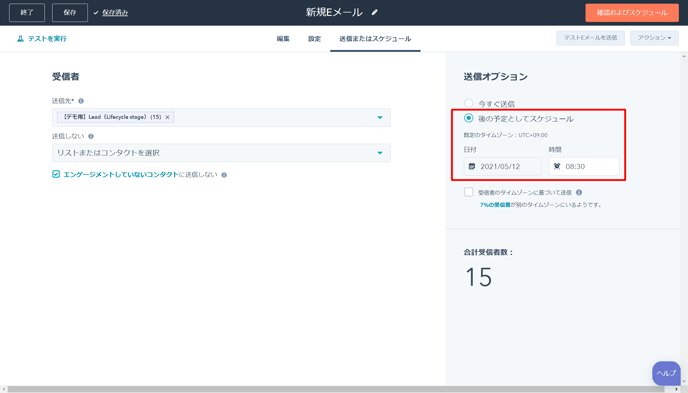Remove the Lead (Lifecycle stage) list chip

(167, 117)
